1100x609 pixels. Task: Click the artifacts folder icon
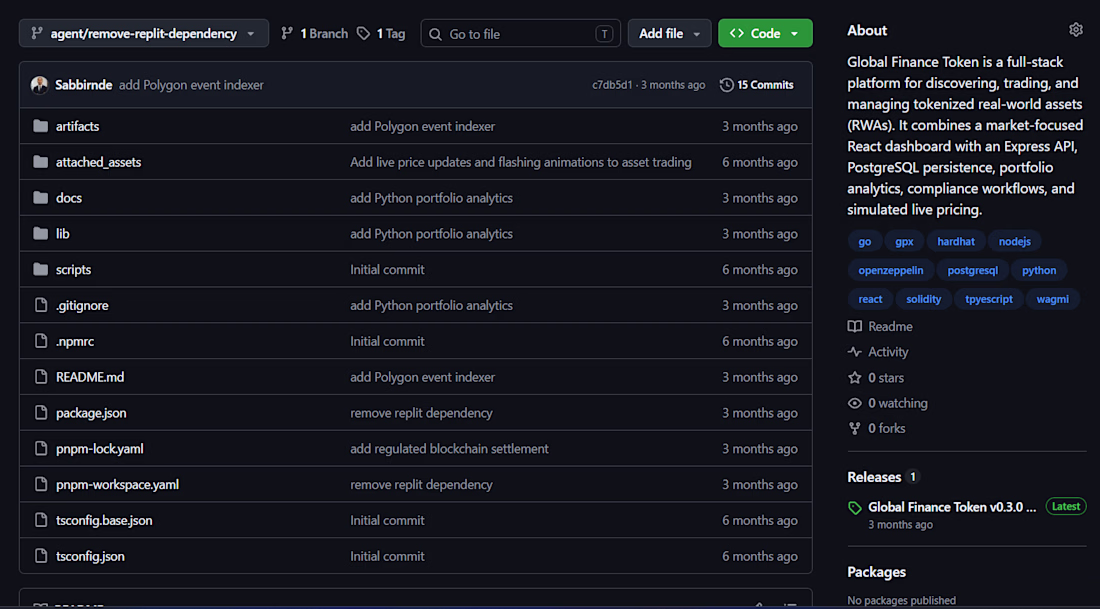point(41,126)
